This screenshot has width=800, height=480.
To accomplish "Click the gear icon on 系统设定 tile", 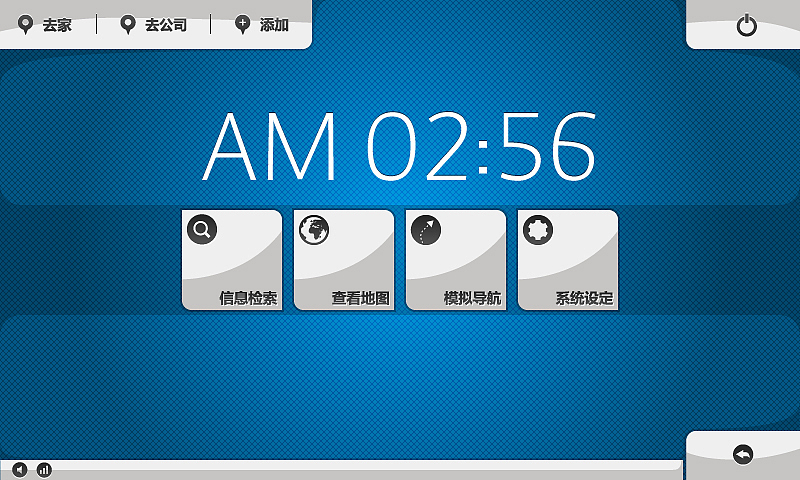I will 538,230.
